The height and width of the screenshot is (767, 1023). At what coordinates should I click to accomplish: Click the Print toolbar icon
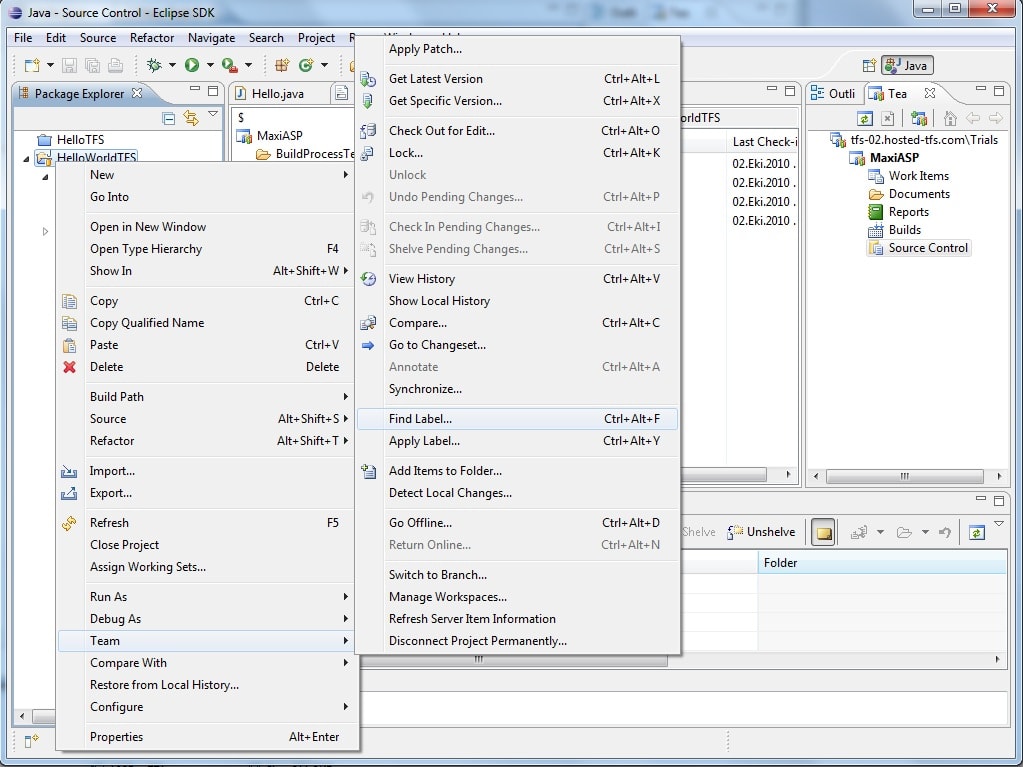115,65
